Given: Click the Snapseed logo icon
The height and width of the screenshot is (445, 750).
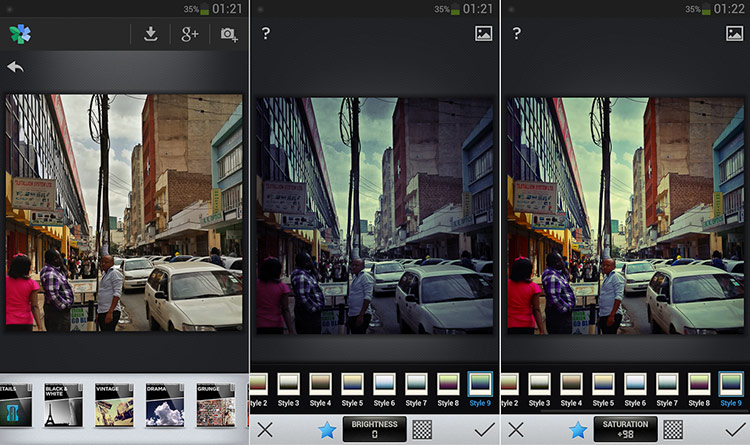Looking at the screenshot, I should 20,34.
